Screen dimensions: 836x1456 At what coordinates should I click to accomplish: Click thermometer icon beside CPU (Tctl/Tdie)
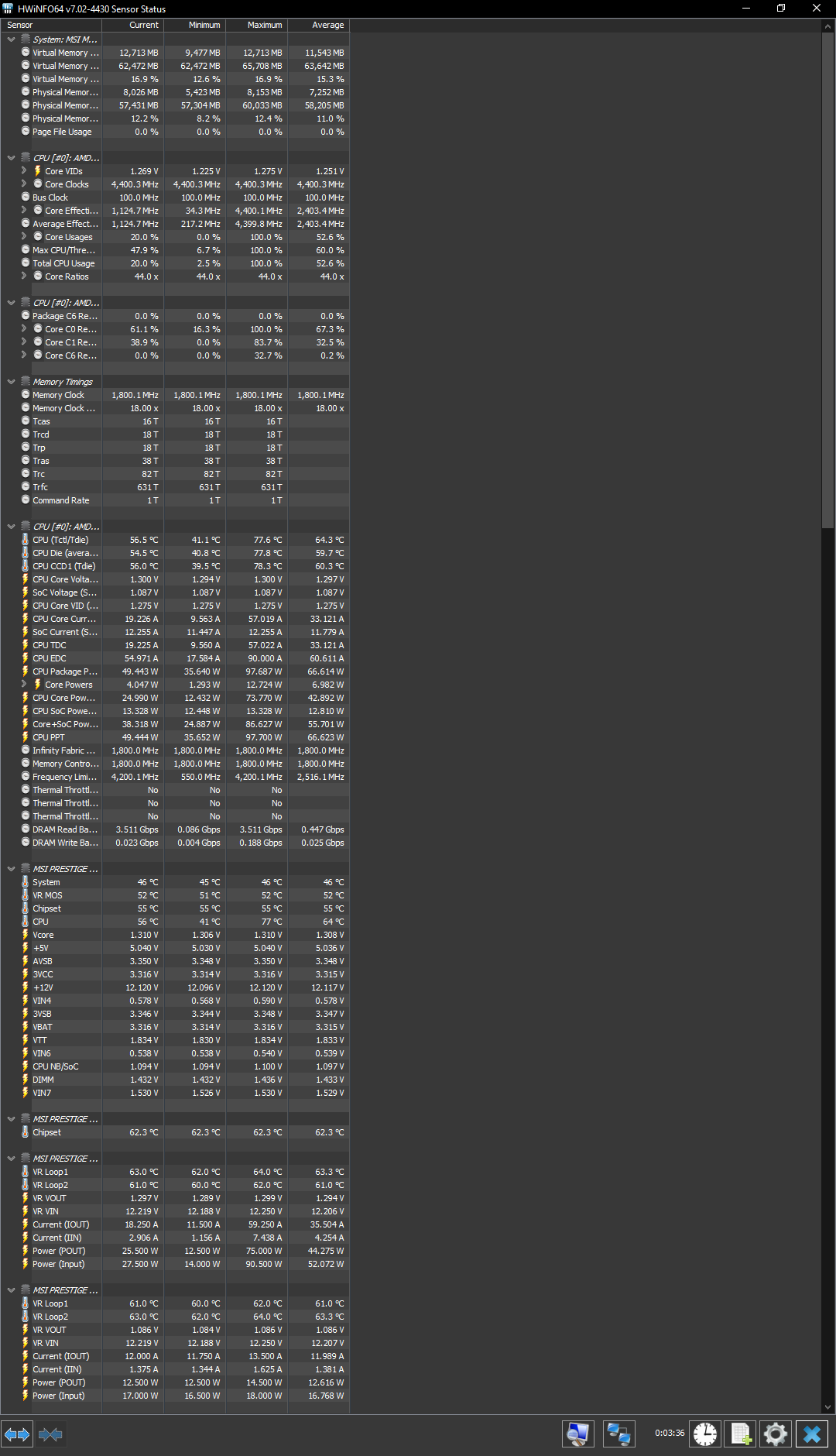pos(26,540)
